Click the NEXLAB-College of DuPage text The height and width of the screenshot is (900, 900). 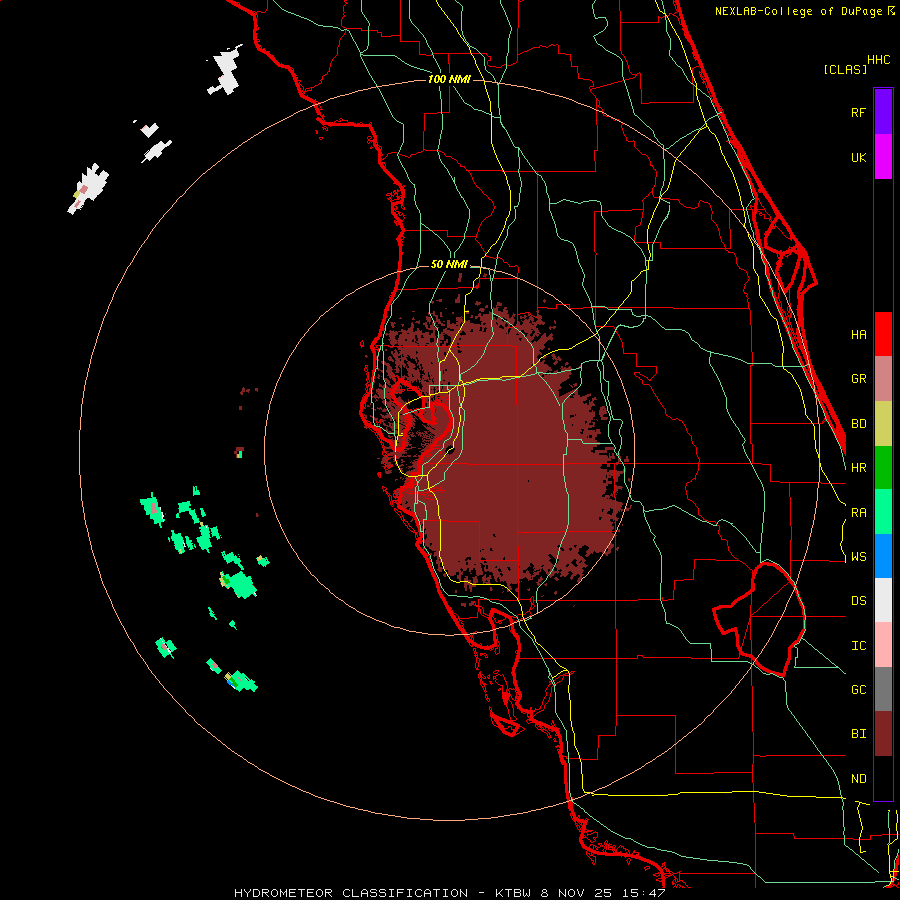[x=800, y=11]
